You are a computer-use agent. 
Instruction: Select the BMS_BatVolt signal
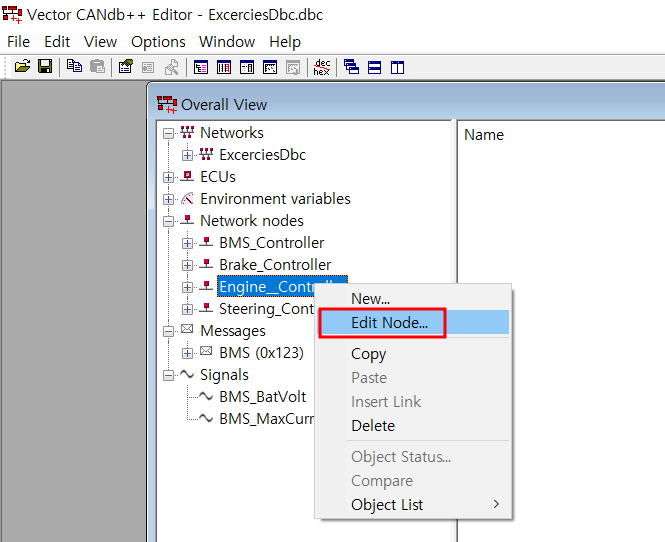263,397
